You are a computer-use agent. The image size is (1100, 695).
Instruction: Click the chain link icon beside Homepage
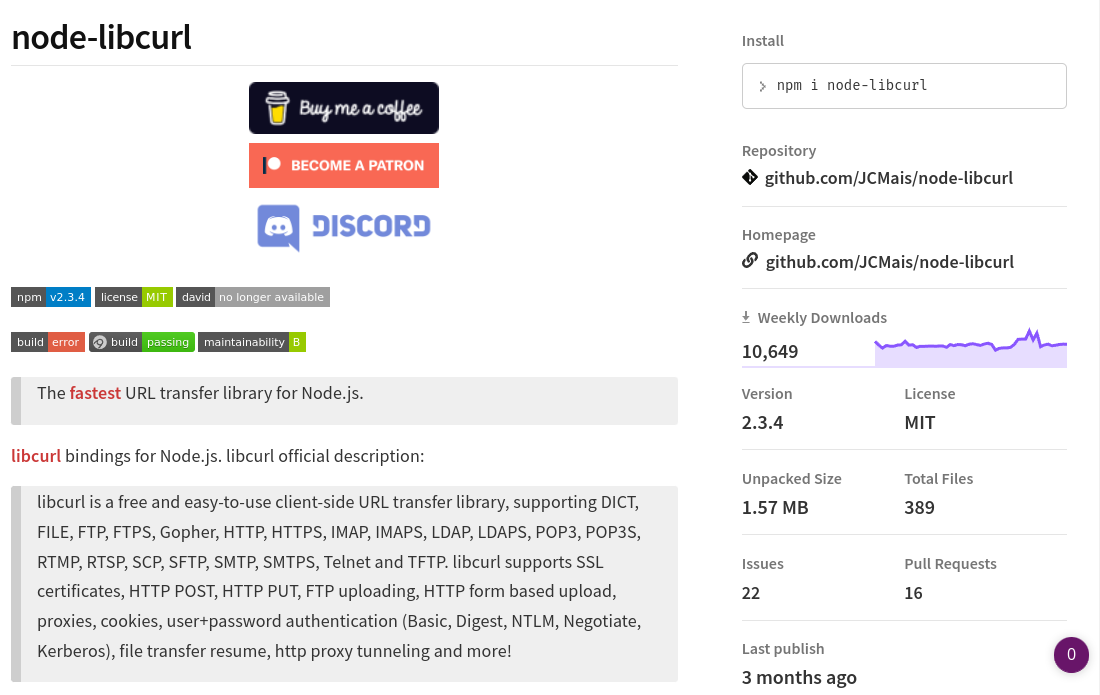[x=750, y=261]
